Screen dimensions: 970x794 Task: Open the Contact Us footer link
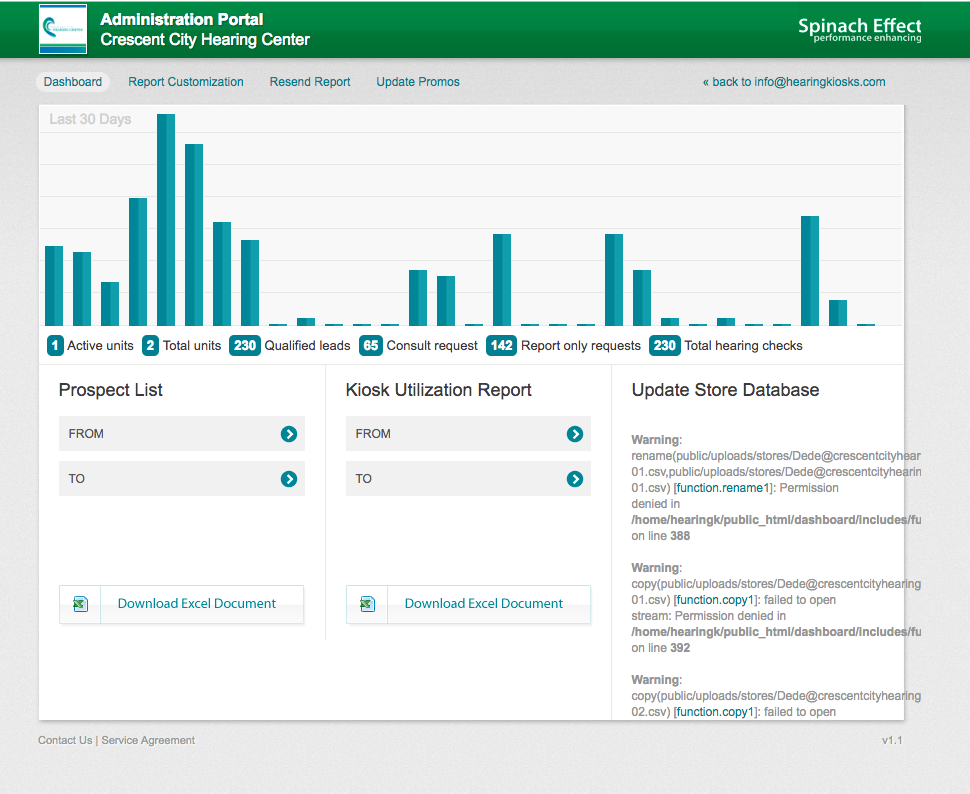[65, 740]
